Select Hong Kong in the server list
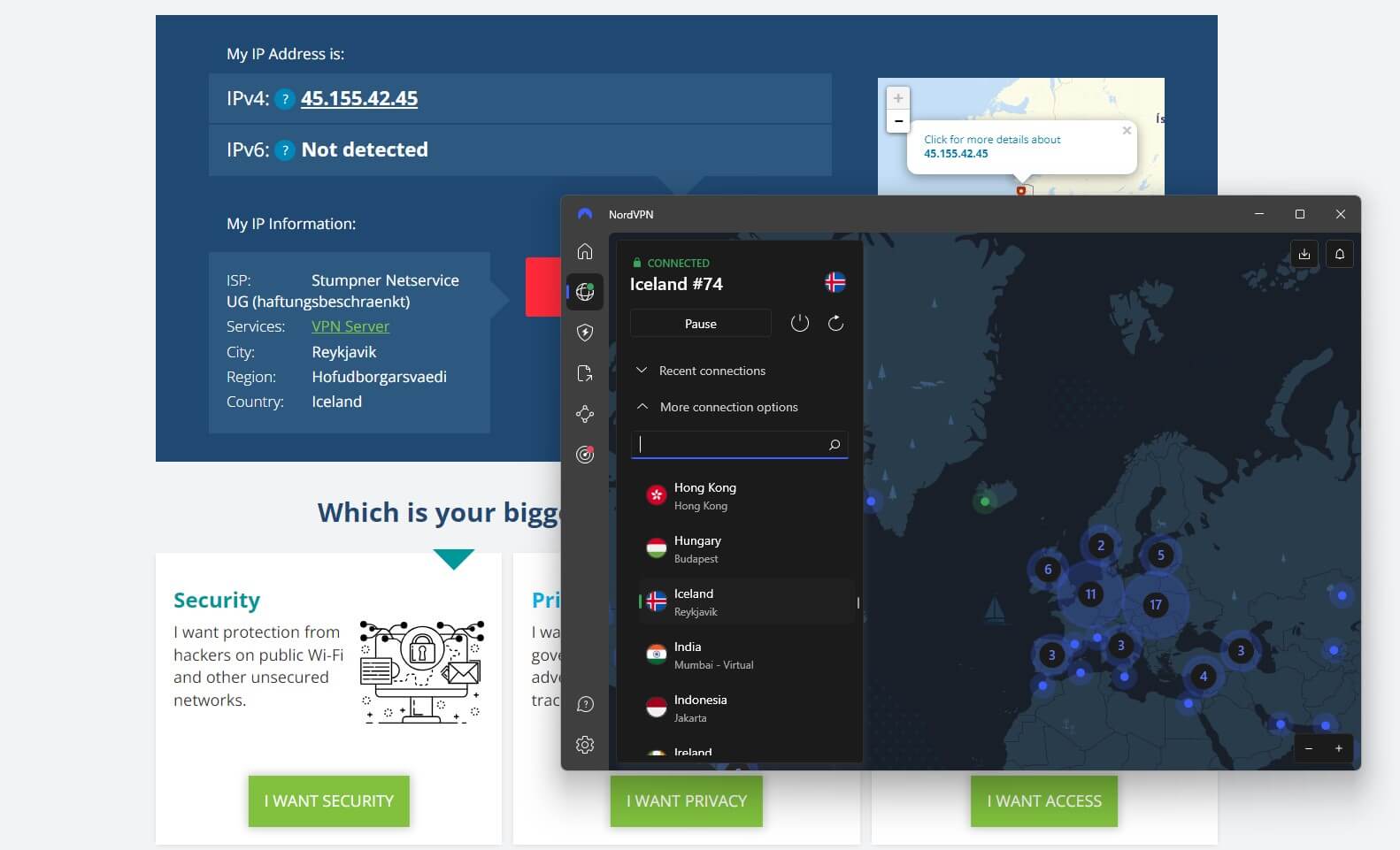The image size is (1400, 850). click(x=746, y=495)
